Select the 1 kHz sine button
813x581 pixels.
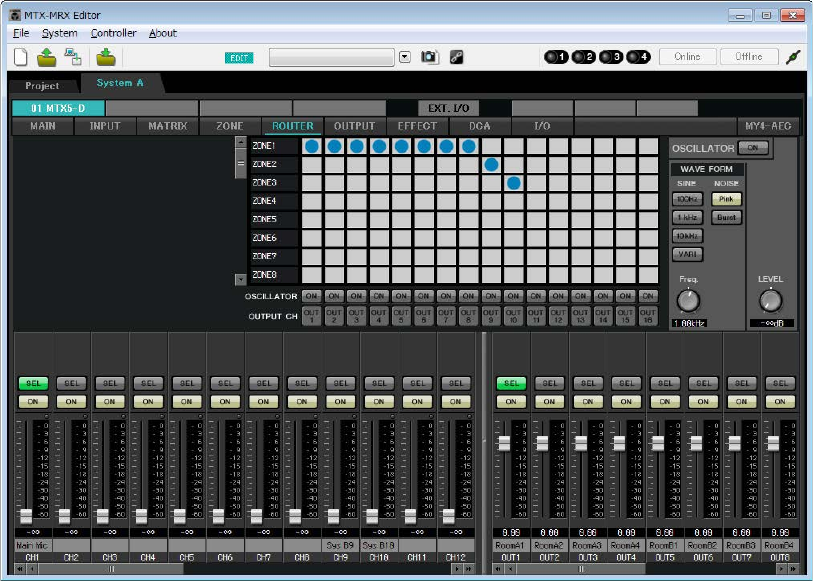click(685, 217)
